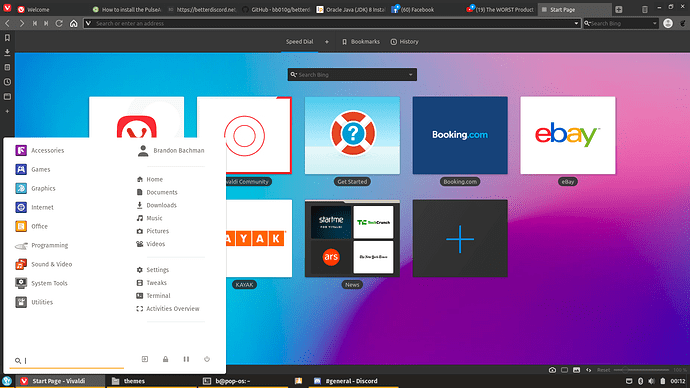Screen dimensions: 690x388
Task: Suspend the system via pause icon
Action: click(x=186, y=359)
